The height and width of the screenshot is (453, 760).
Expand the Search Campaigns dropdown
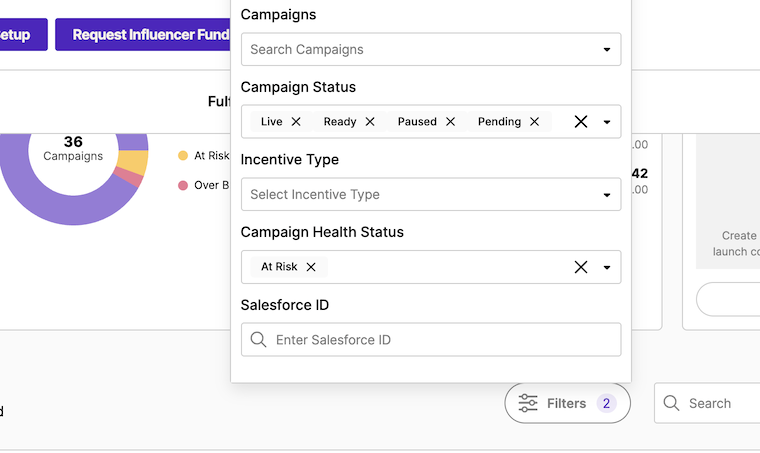pos(606,50)
